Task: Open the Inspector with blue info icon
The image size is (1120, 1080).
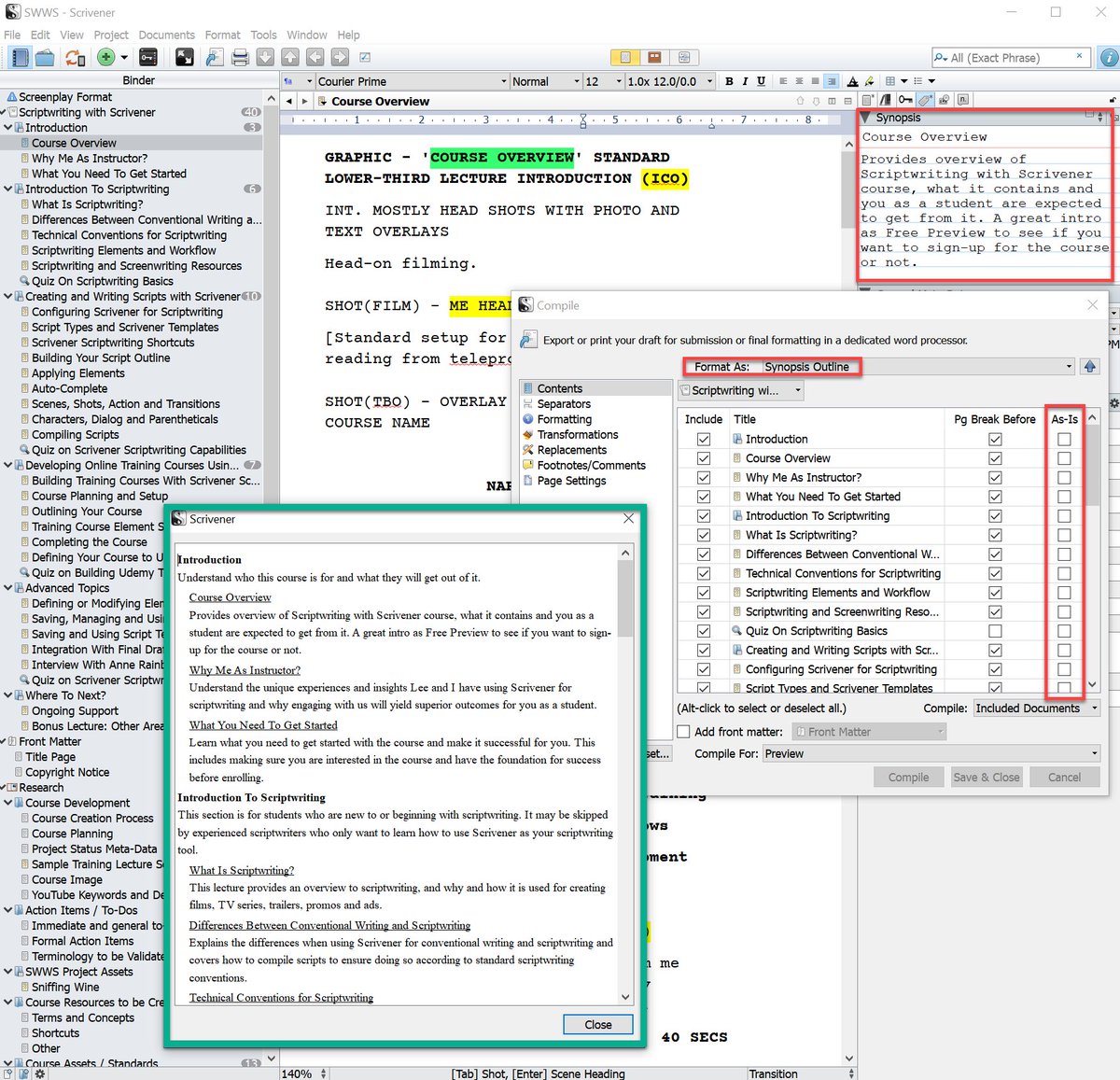Action: [1108, 58]
